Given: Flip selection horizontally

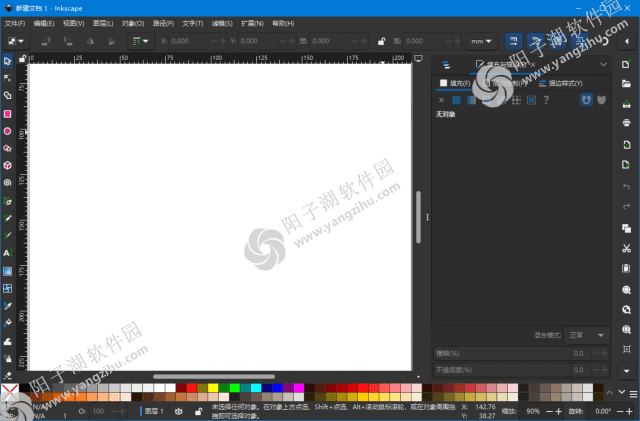Looking at the screenshot, I should 90,41.
